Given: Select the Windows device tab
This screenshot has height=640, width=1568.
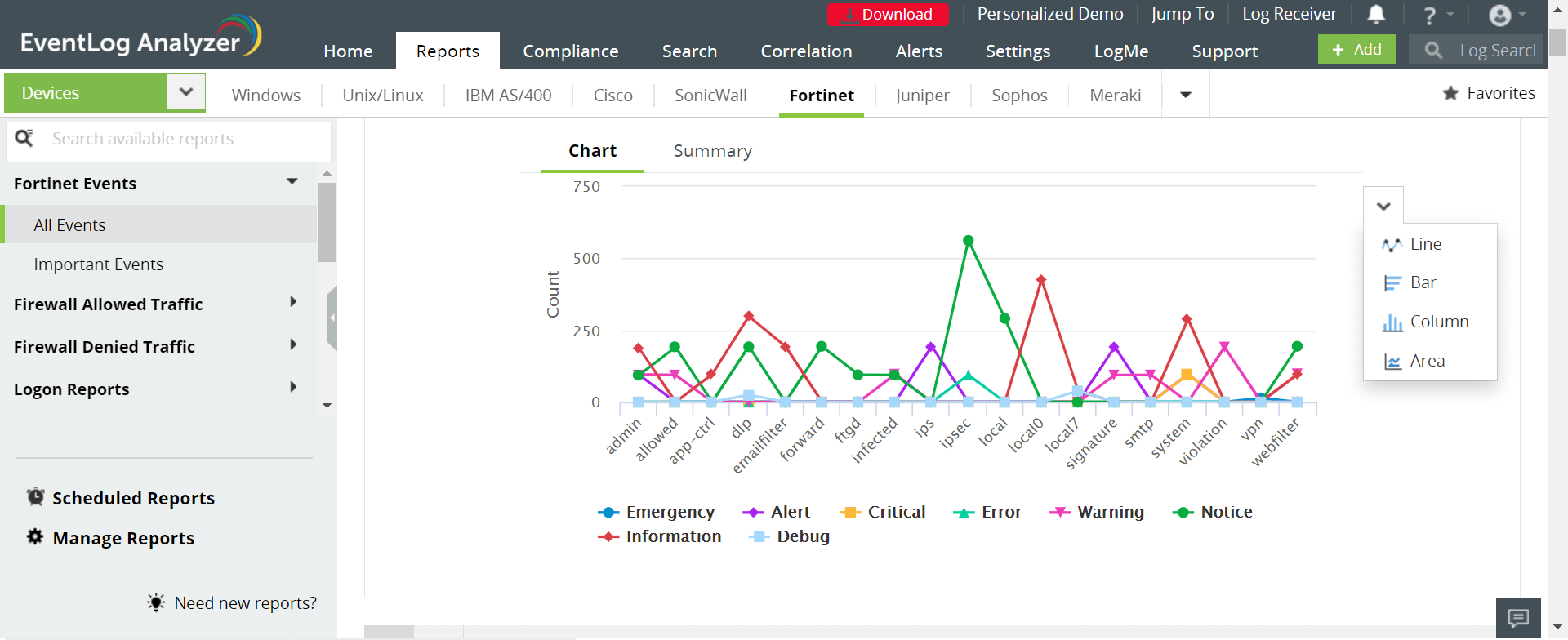Looking at the screenshot, I should coord(266,96).
